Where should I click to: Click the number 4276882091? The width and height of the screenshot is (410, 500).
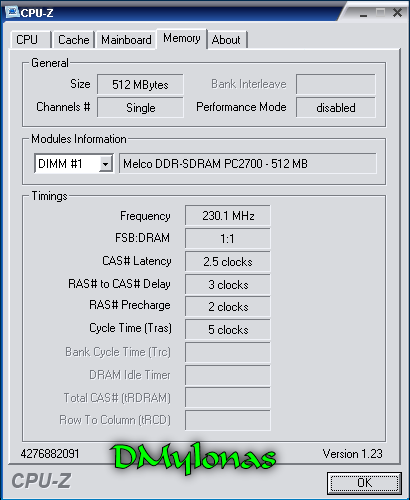point(50,454)
